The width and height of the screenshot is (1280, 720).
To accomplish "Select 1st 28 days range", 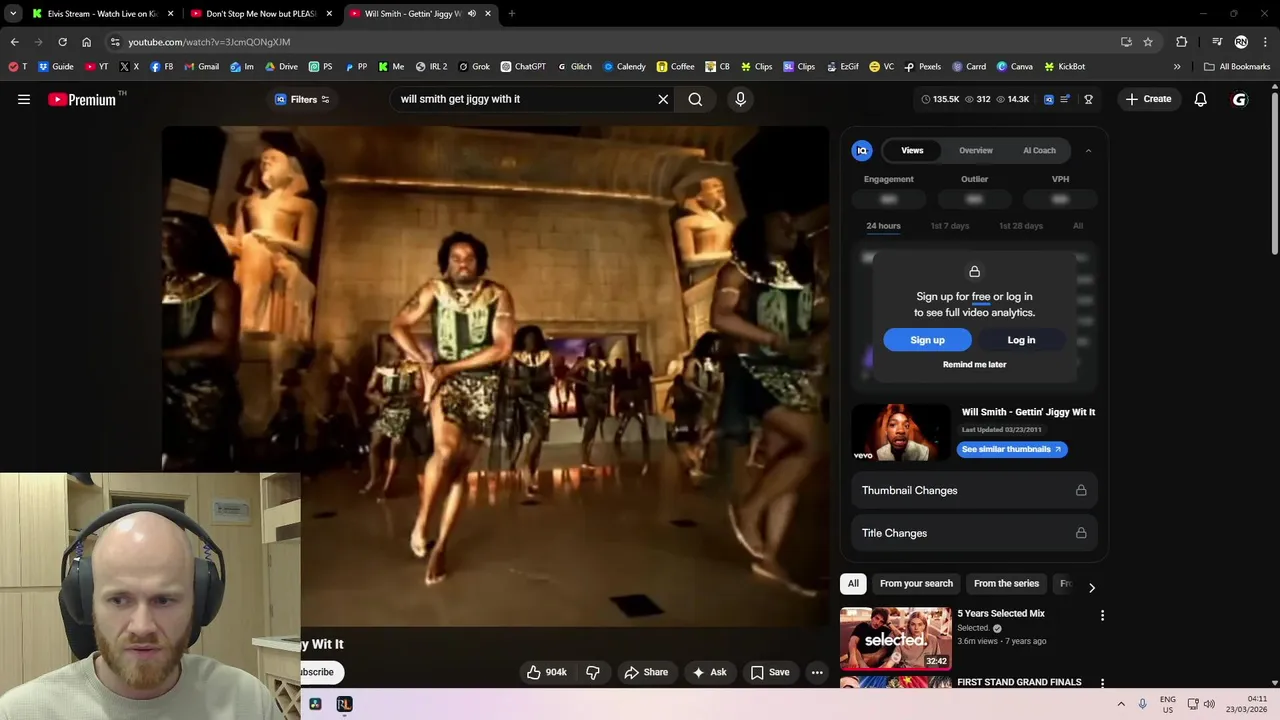I will point(1021,226).
